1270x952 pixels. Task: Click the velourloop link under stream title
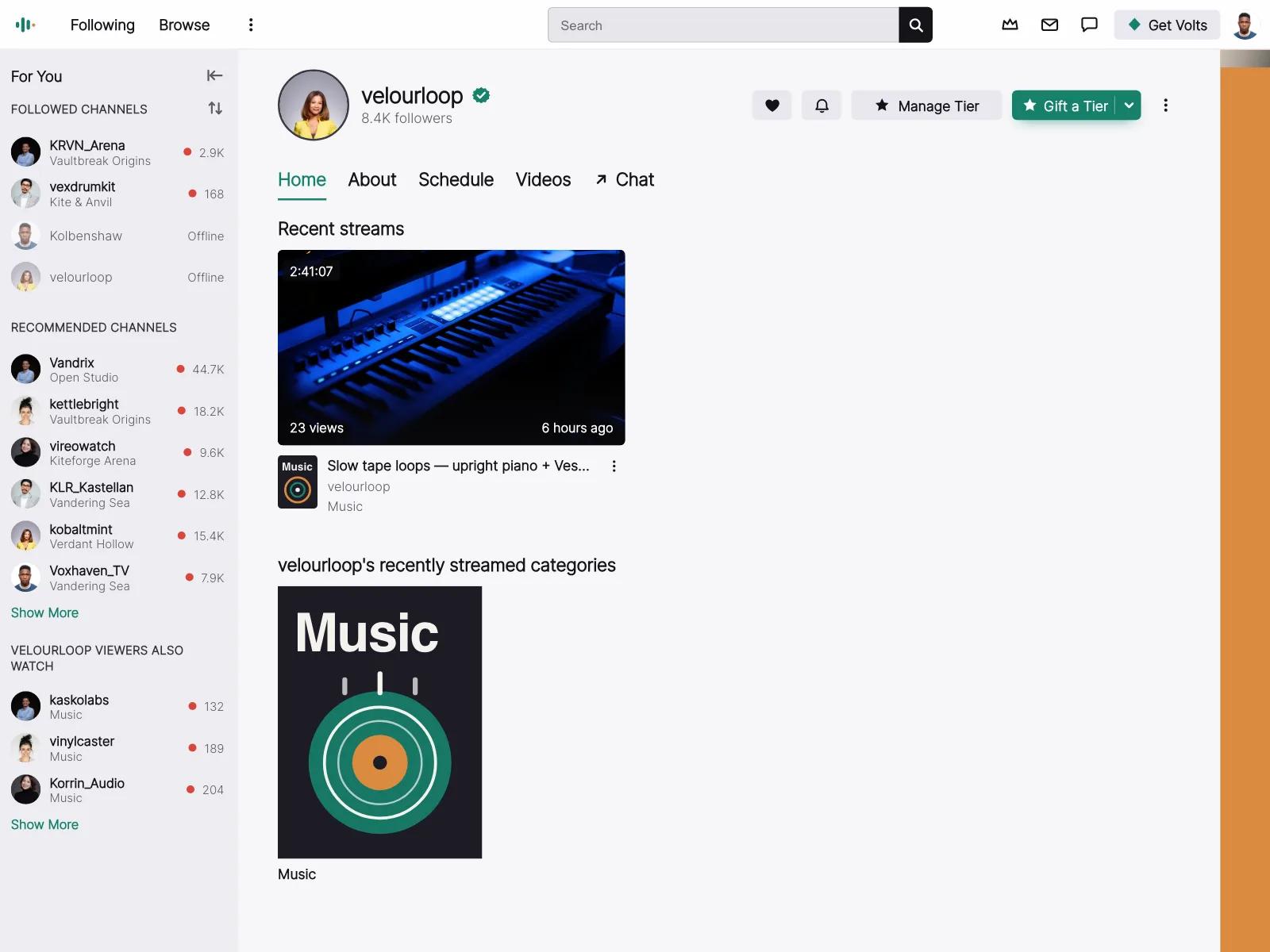point(359,486)
